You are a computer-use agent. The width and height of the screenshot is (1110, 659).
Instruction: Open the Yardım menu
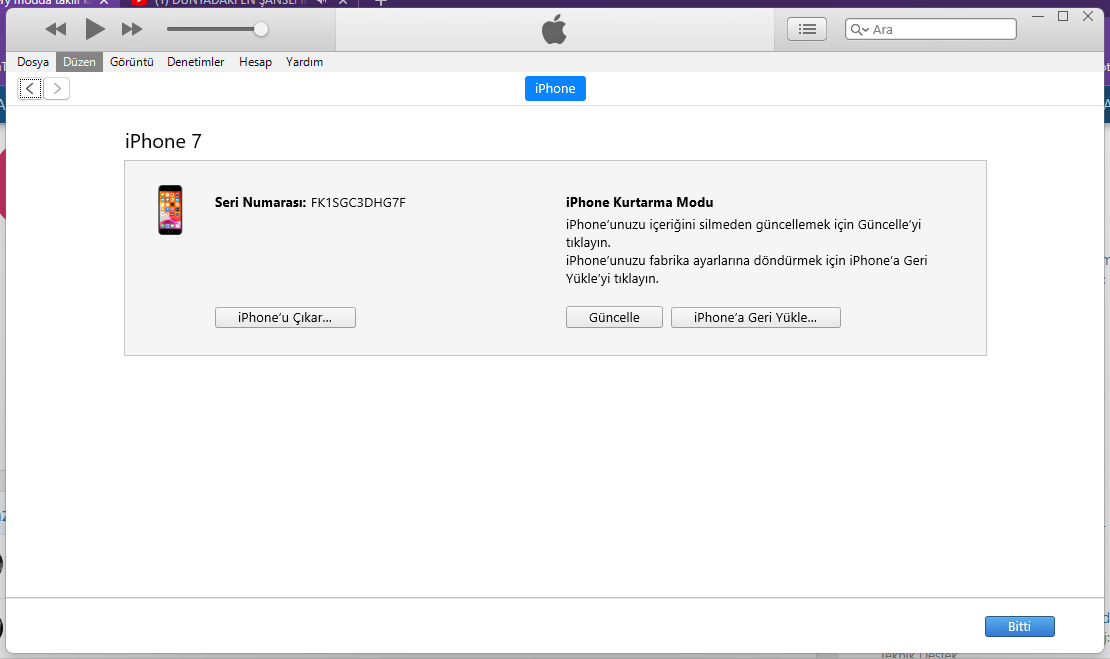point(304,62)
